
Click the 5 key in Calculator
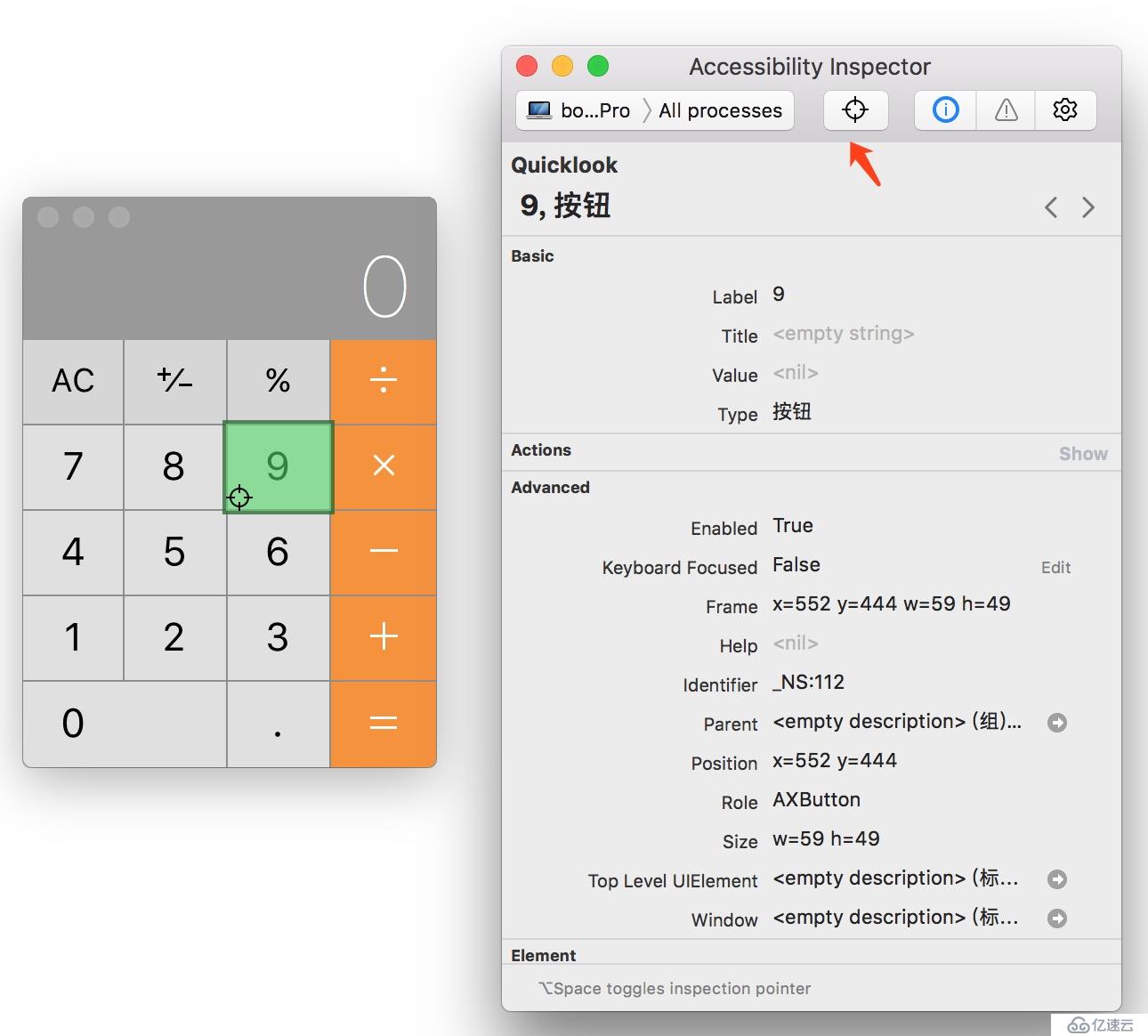[x=174, y=552]
